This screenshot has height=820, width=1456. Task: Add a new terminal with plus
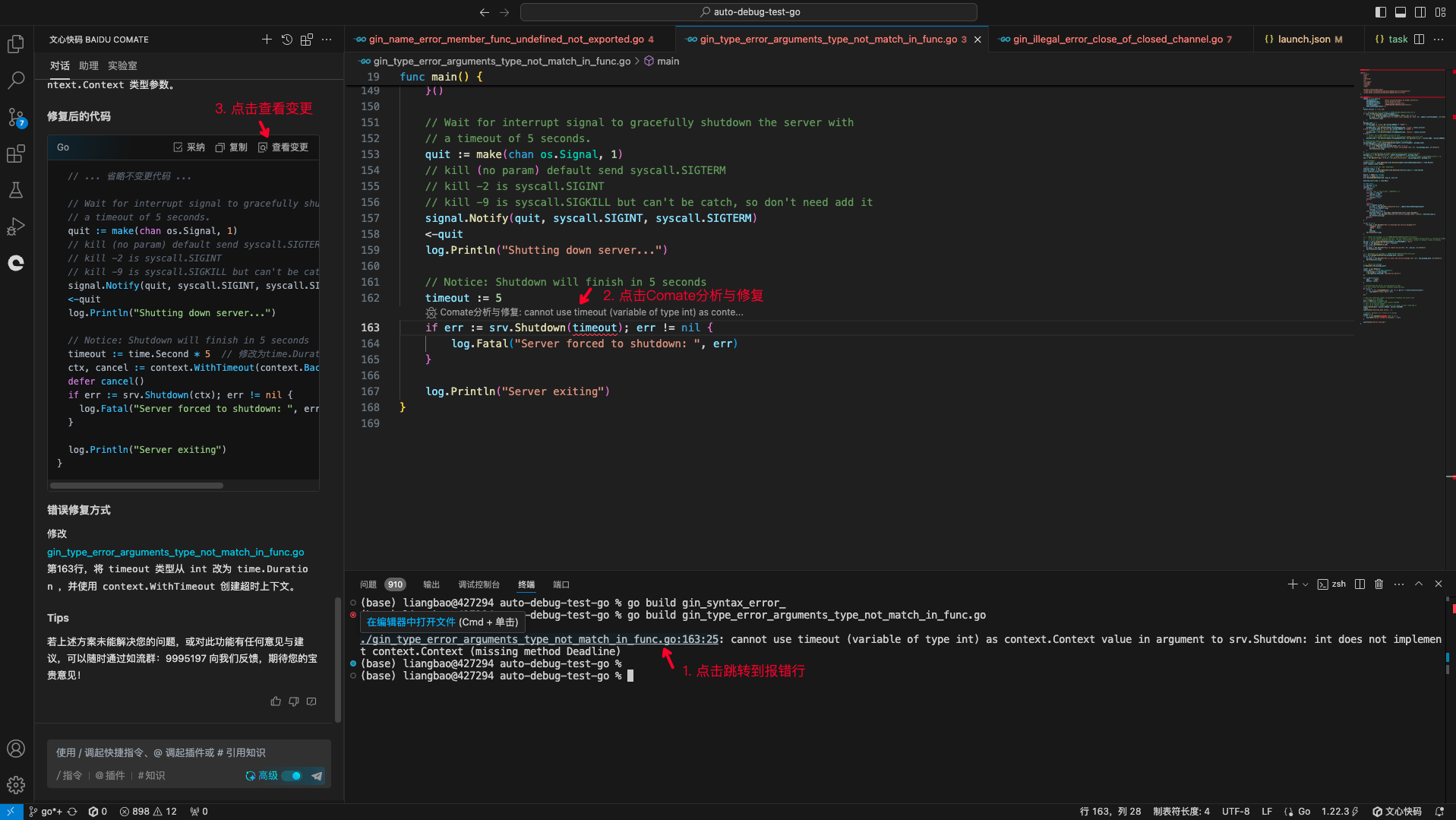1292,584
